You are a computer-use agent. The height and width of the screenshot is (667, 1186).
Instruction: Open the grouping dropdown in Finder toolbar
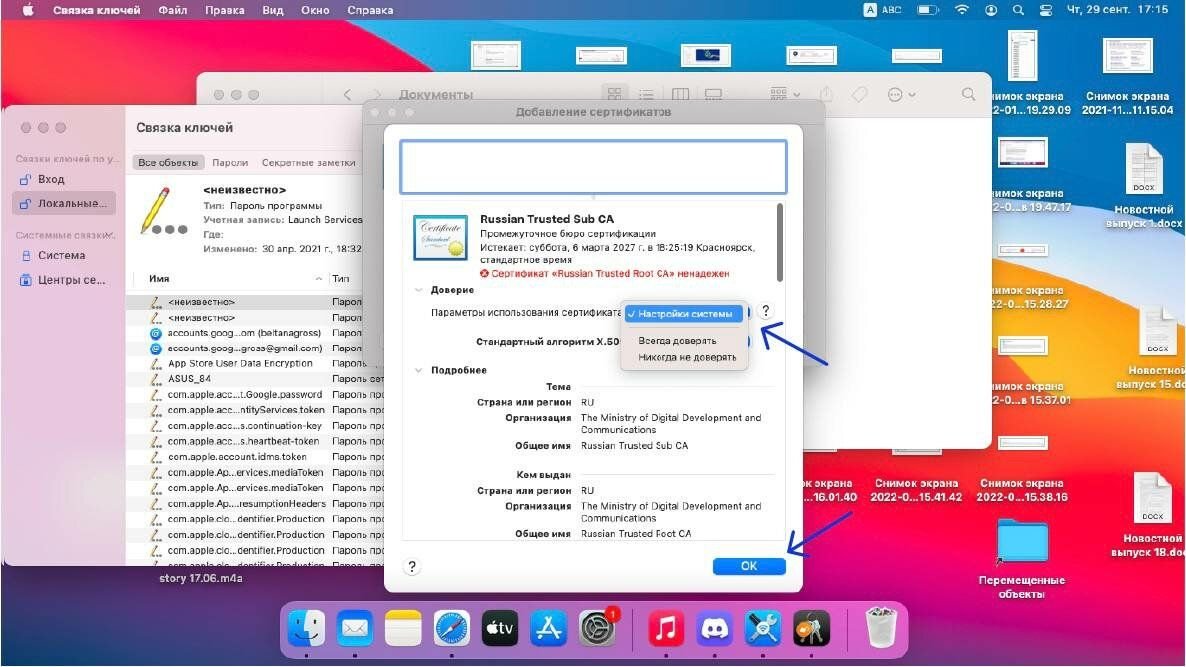click(784, 95)
